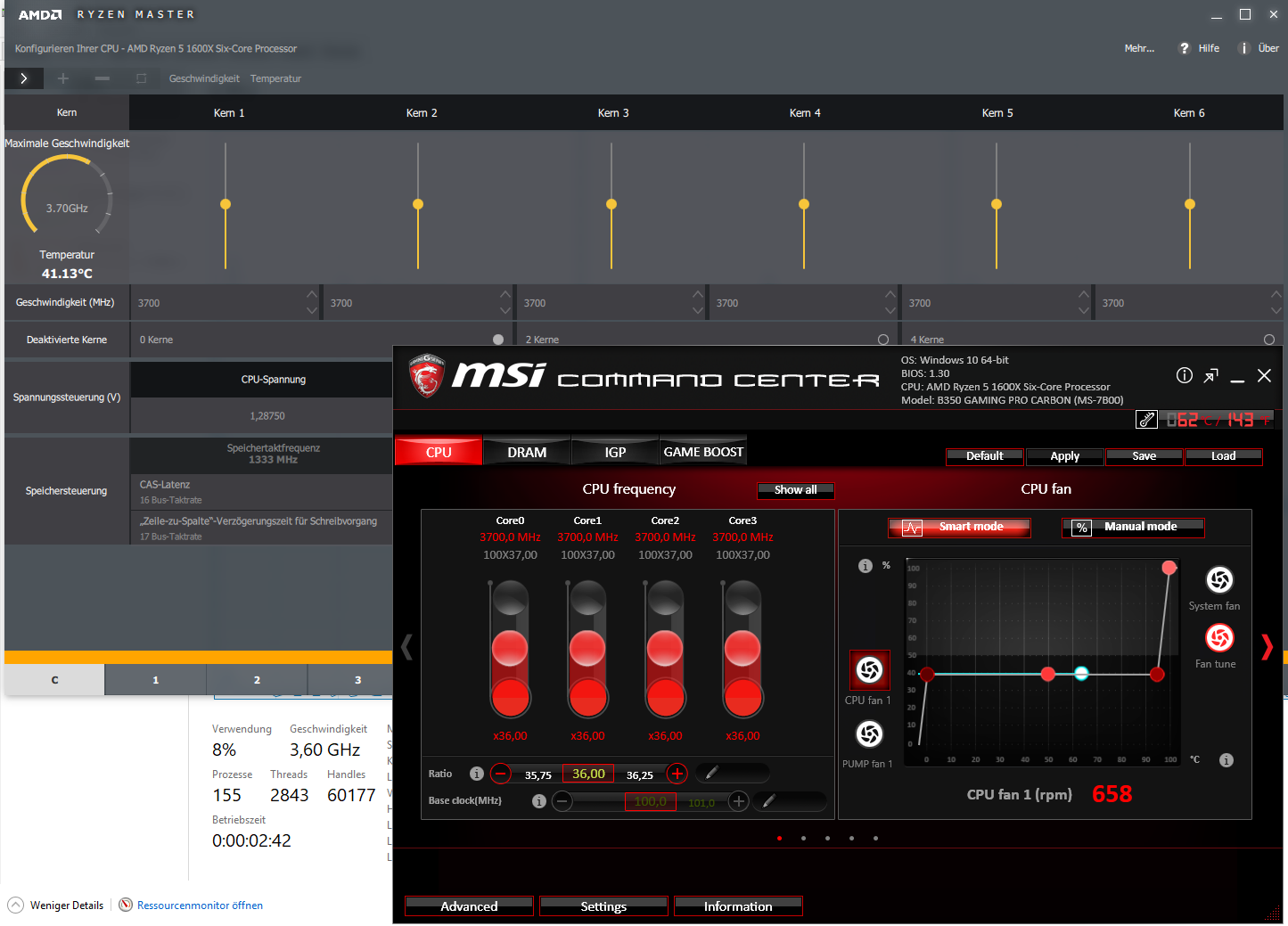Select the 4 Kerne radio button
This screenshot has height=926, width=1288.
1269,340
